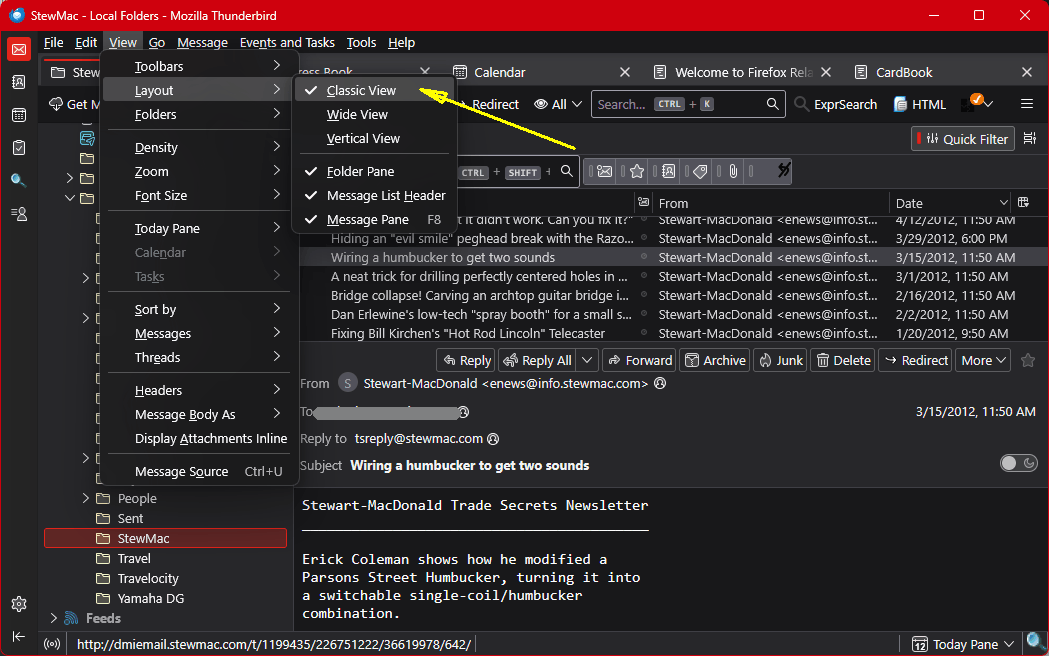Select Vertical View layout option
This screenshot has height=656, width=1049.
pyautogui.click(x=363, y=139)
